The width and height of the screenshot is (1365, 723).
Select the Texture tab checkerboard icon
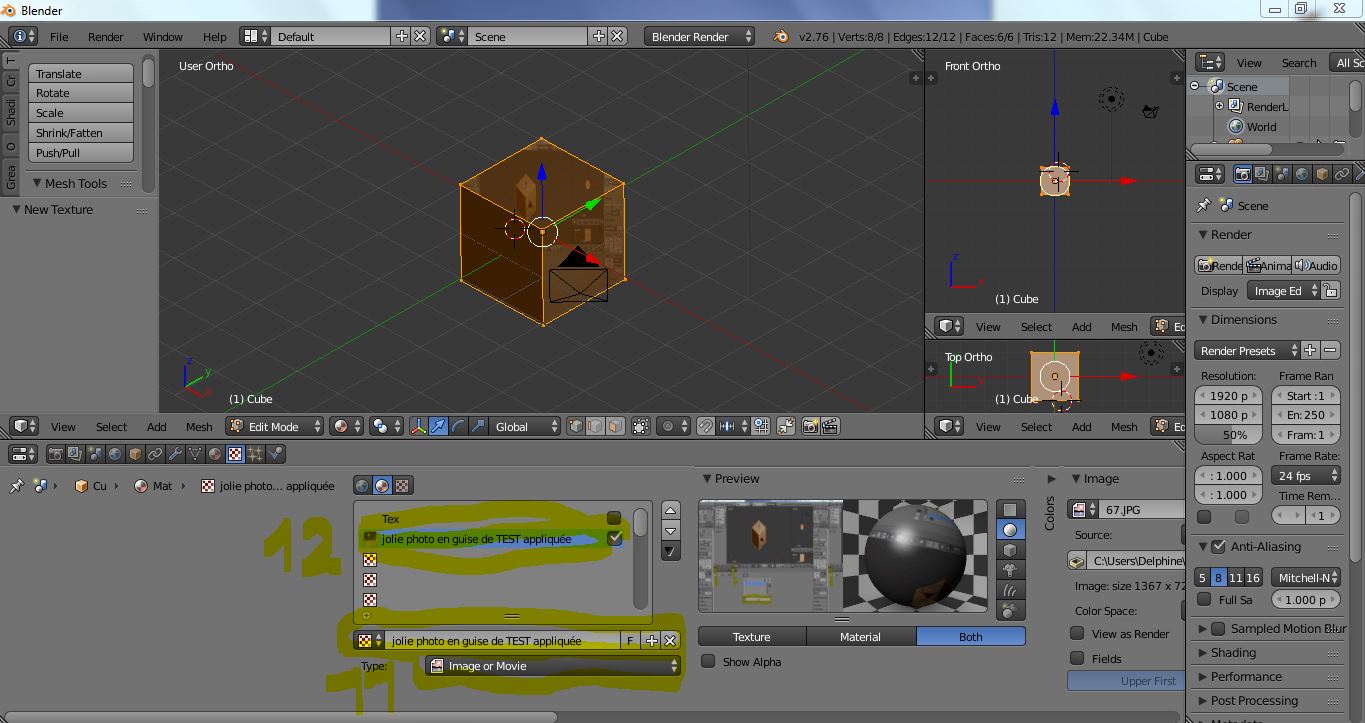pyautogui.click(x=235, y=454)
